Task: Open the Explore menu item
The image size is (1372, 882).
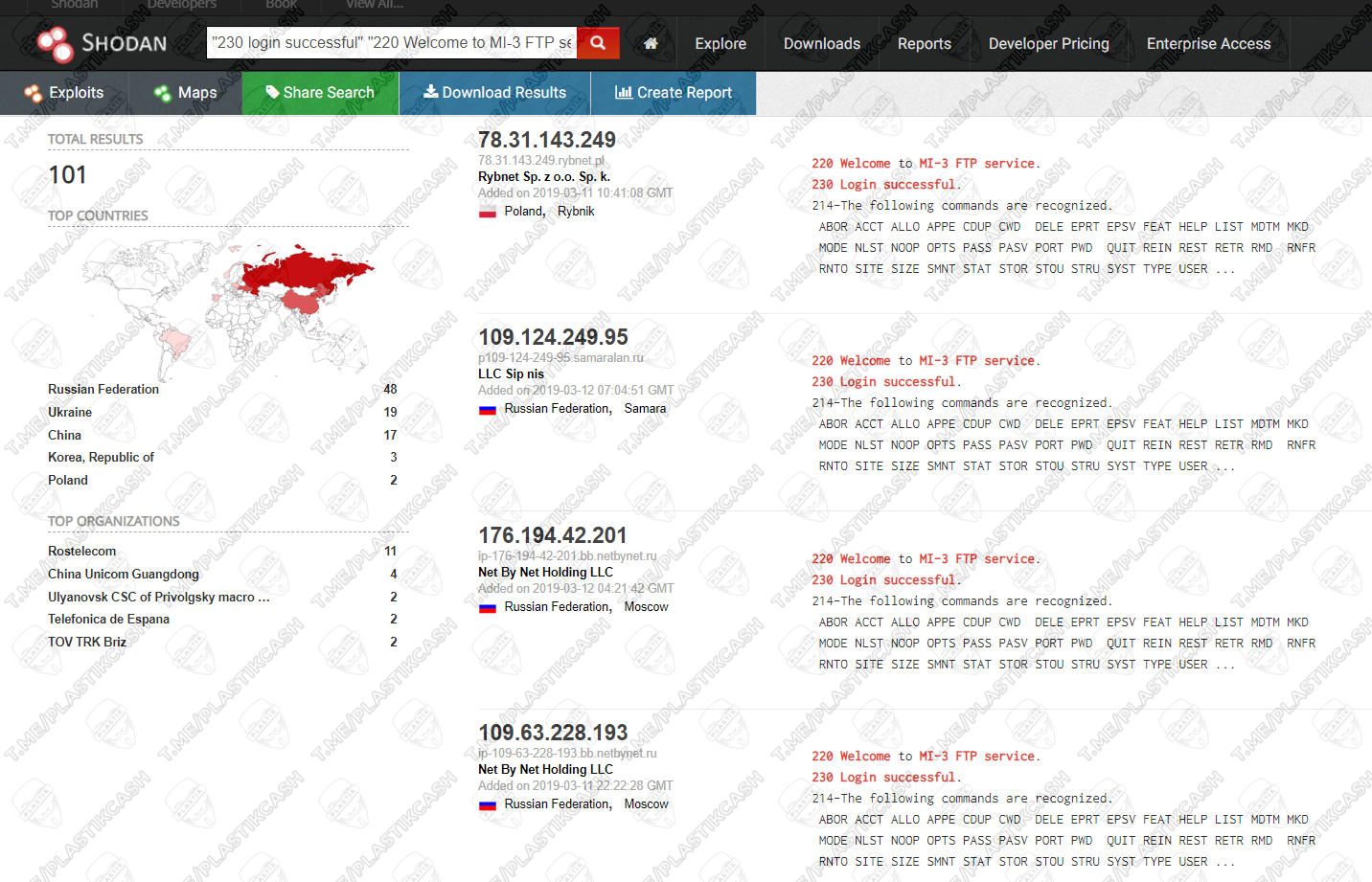Action: tap(720, 44)
